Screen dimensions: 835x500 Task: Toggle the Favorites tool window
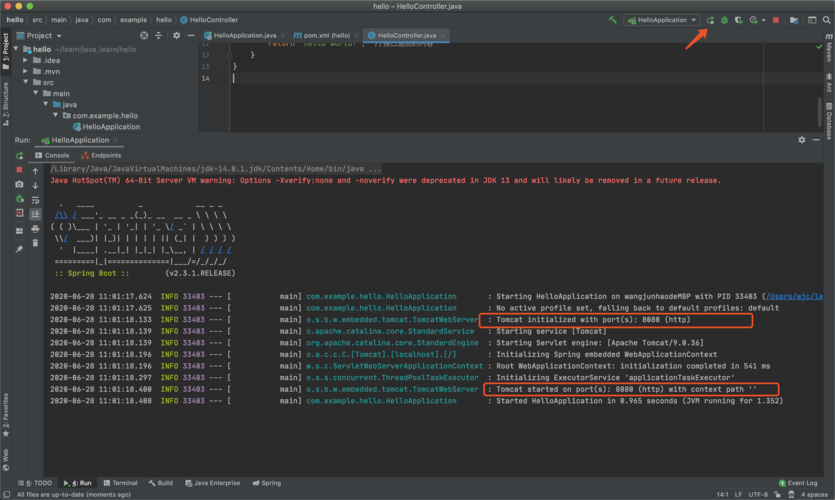(6, 415)
